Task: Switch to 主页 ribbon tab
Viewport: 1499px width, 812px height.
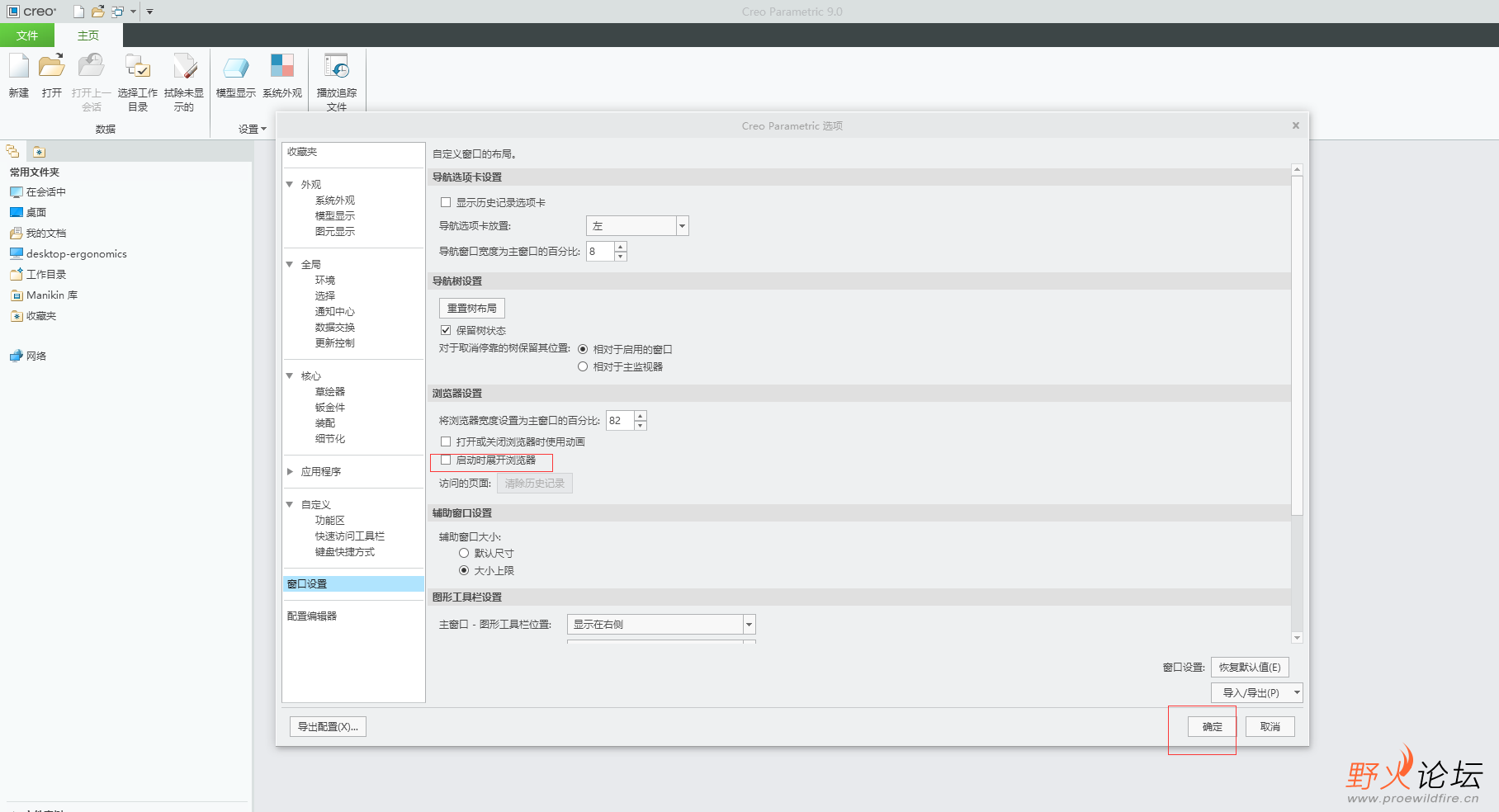Action: (88, 35)
